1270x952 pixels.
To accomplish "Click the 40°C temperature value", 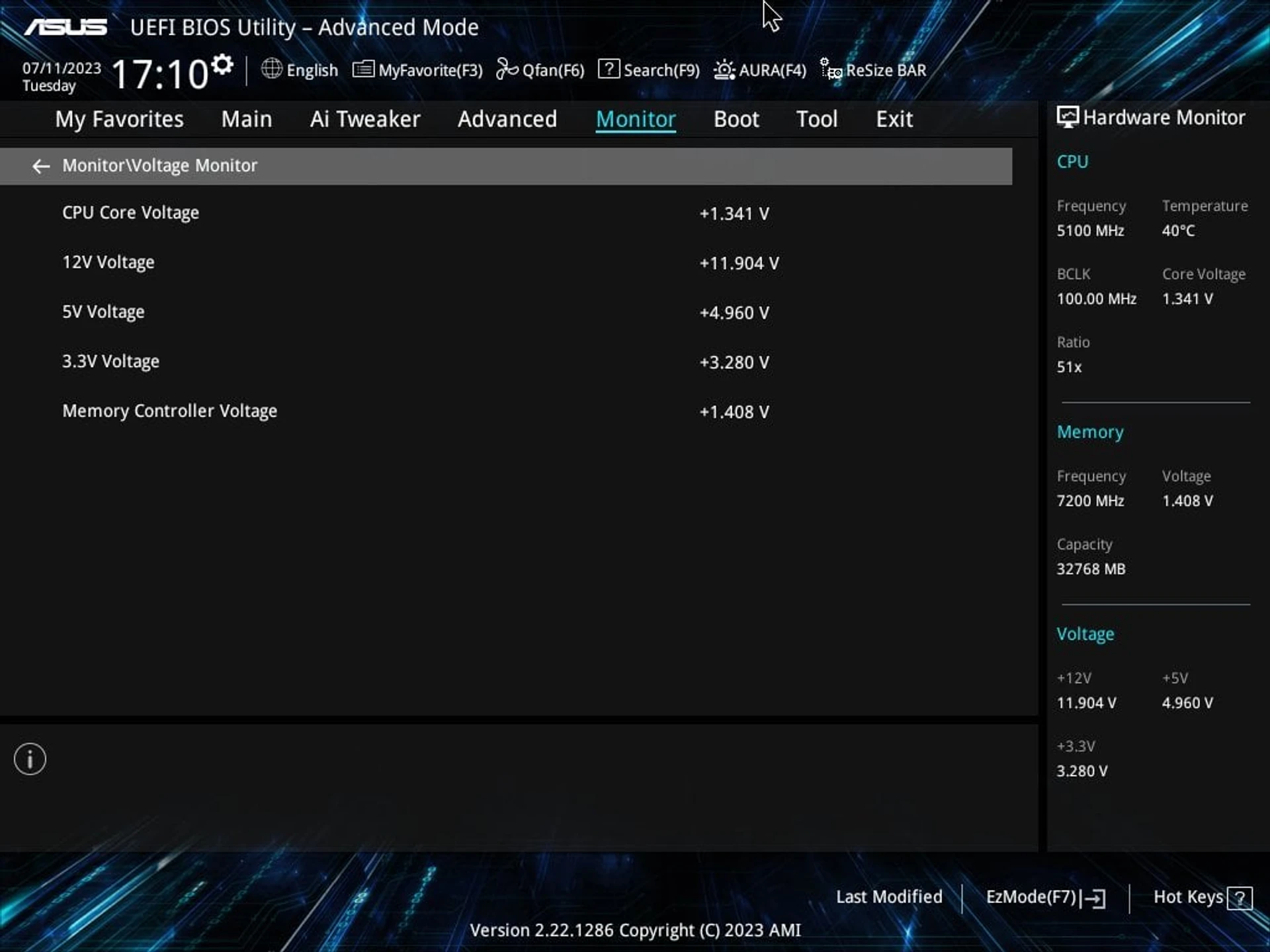I will click(x=1178, y=231).
